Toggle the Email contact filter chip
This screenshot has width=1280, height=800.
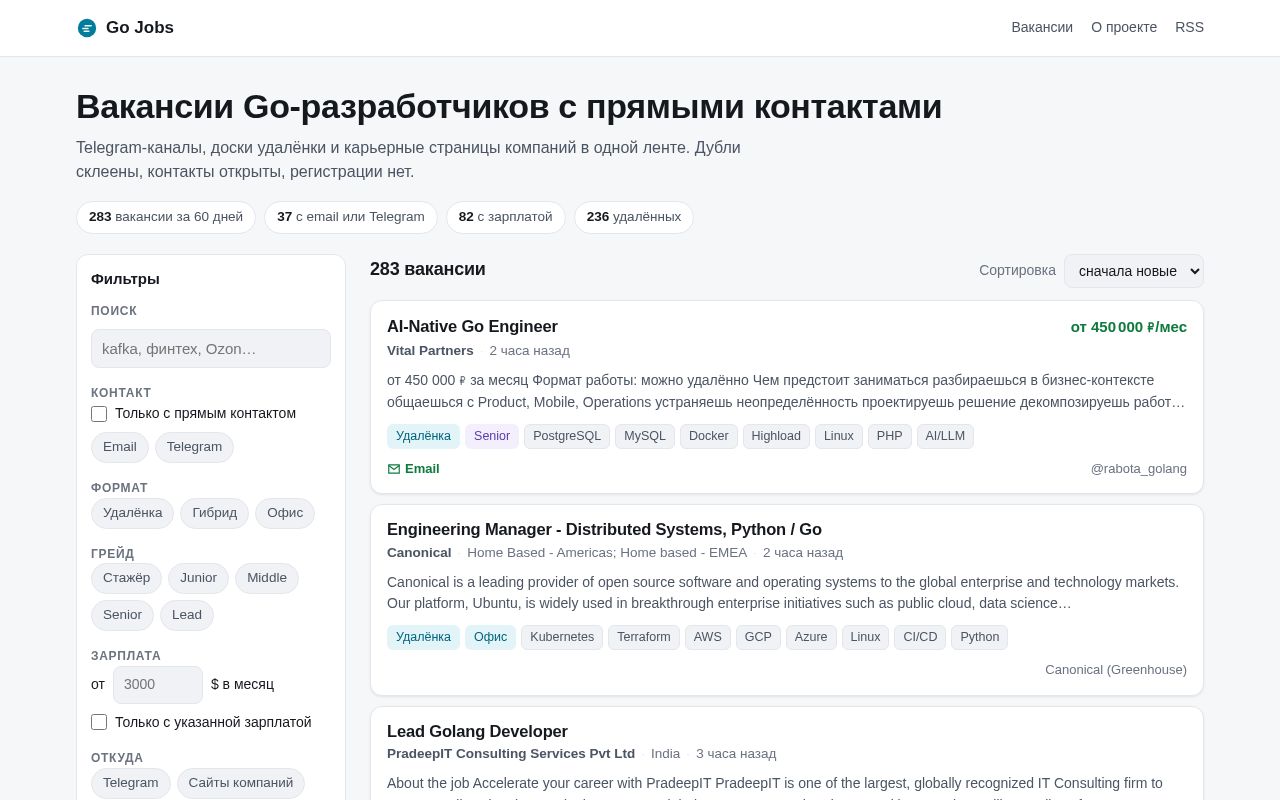tap(120, 447)
